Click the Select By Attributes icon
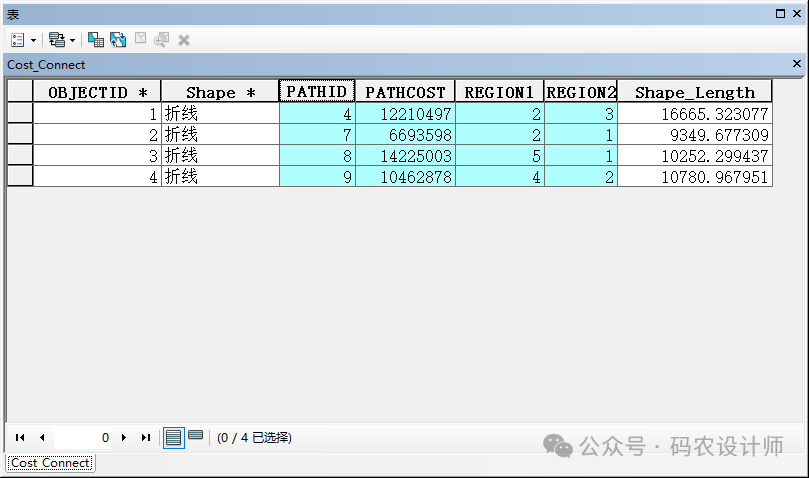809x478 pixels. [x=96, y=40]
